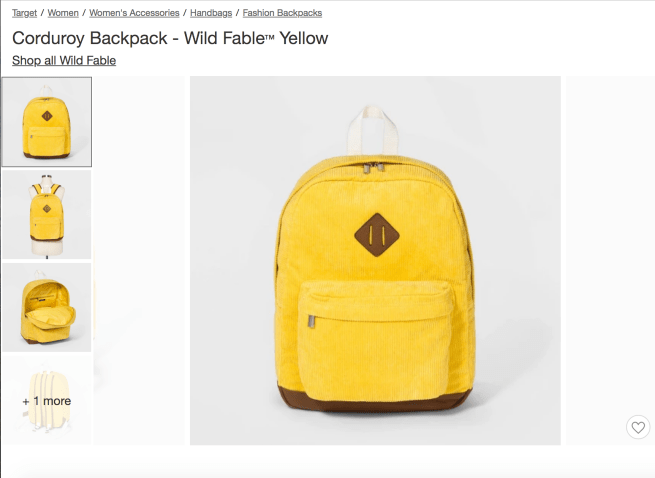The width and height of the screenshot is (655, 478).
Task: Click the blank next-image panel beside main photo
Action: (x=610, y=261)
